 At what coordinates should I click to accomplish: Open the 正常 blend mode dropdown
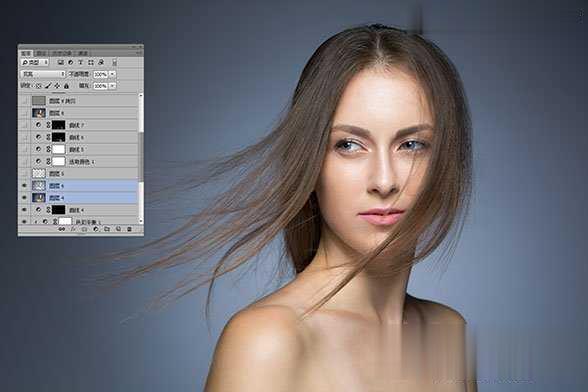pyautogui.click(x=43, y=74)
